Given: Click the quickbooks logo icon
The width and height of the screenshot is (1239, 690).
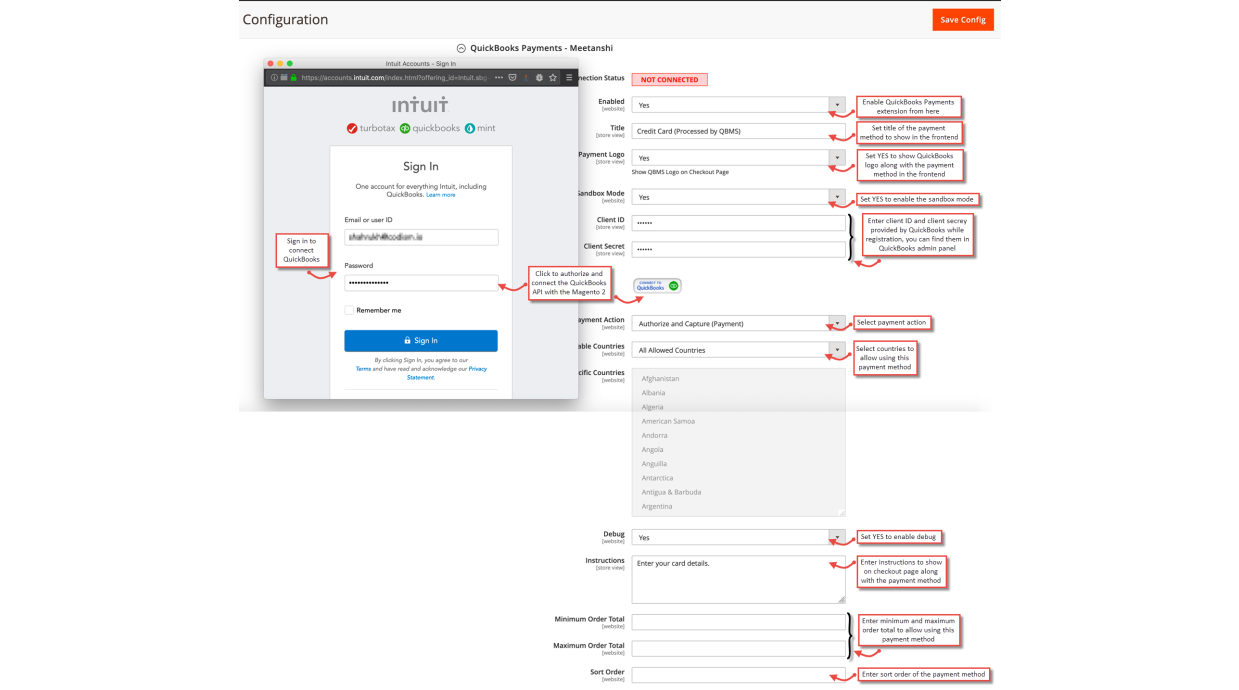Looking at the screenshot, I should click(405, 128).
